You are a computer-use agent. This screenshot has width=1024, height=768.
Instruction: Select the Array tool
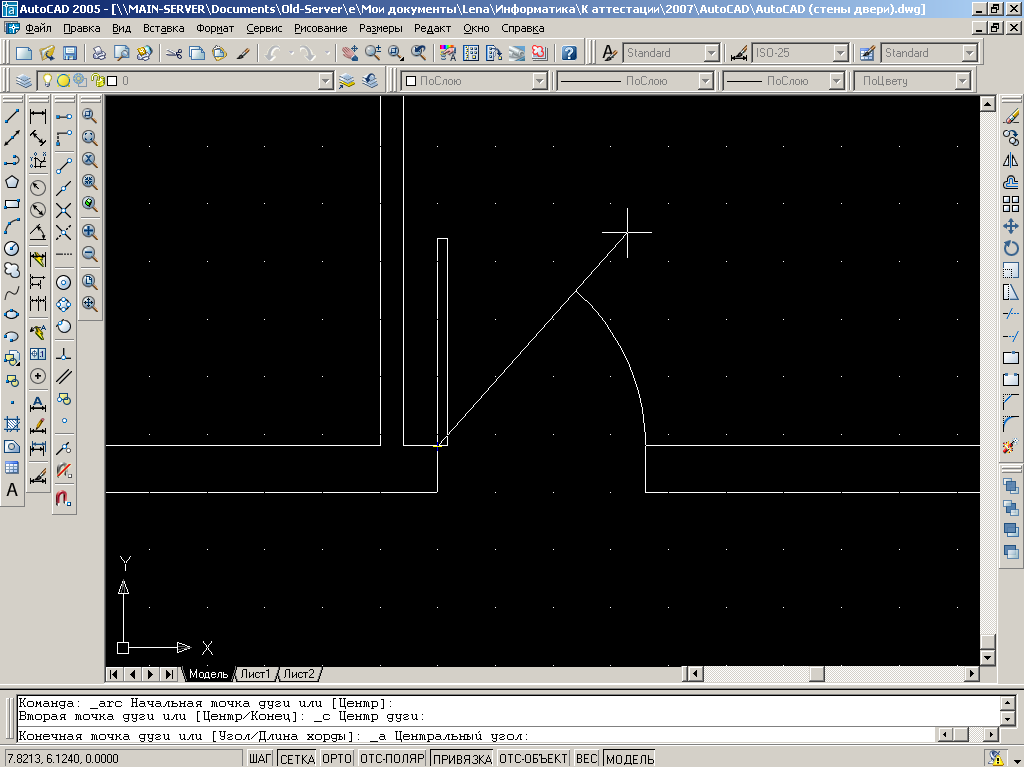click(1011, 204)
